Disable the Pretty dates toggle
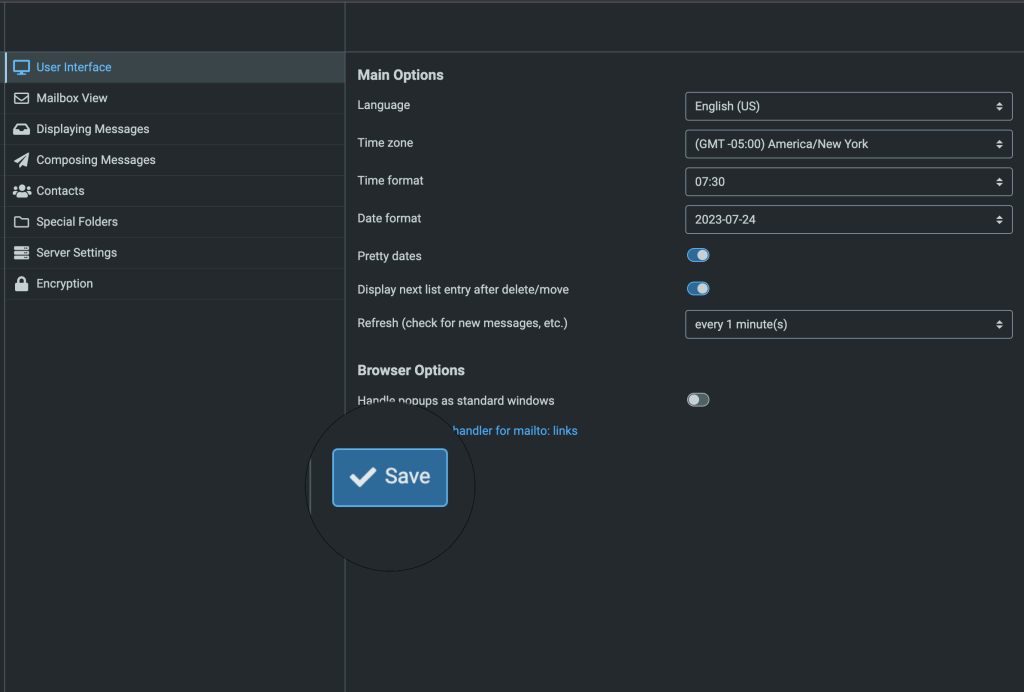Screen dimensions: 1024x692 pos(698,256)
